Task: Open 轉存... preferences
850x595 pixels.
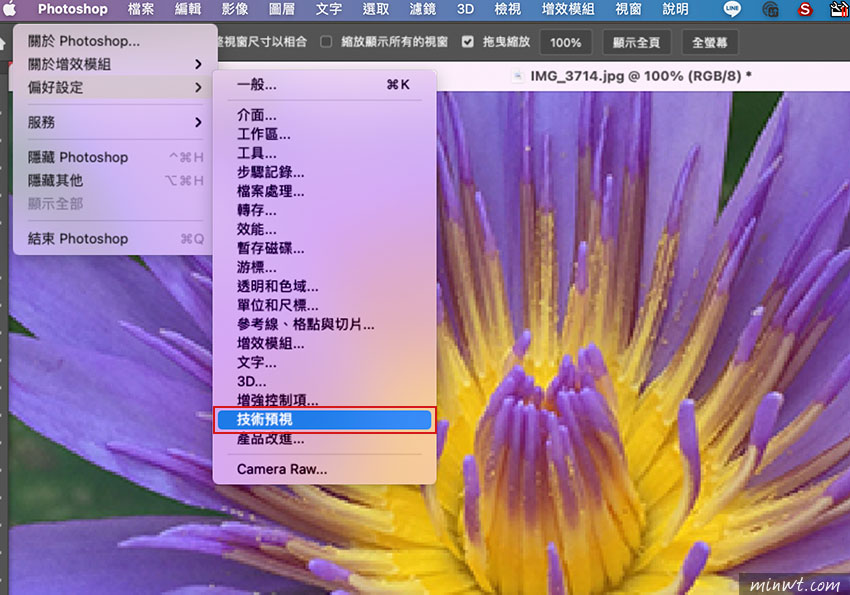Action: (x=324, y=210)
